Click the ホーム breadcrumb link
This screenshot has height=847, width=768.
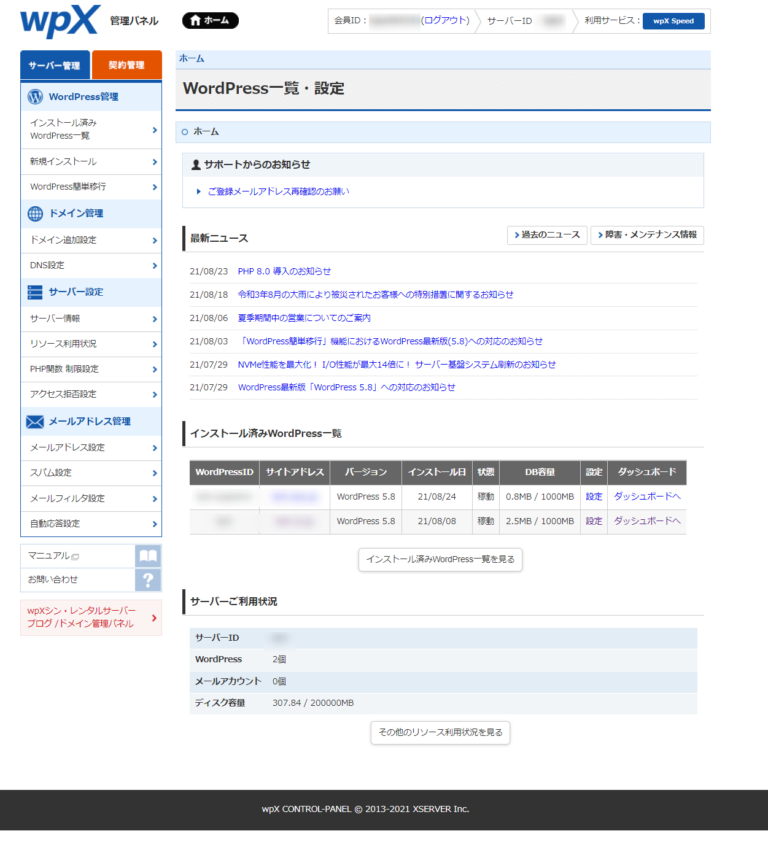[x=191, y=58]
